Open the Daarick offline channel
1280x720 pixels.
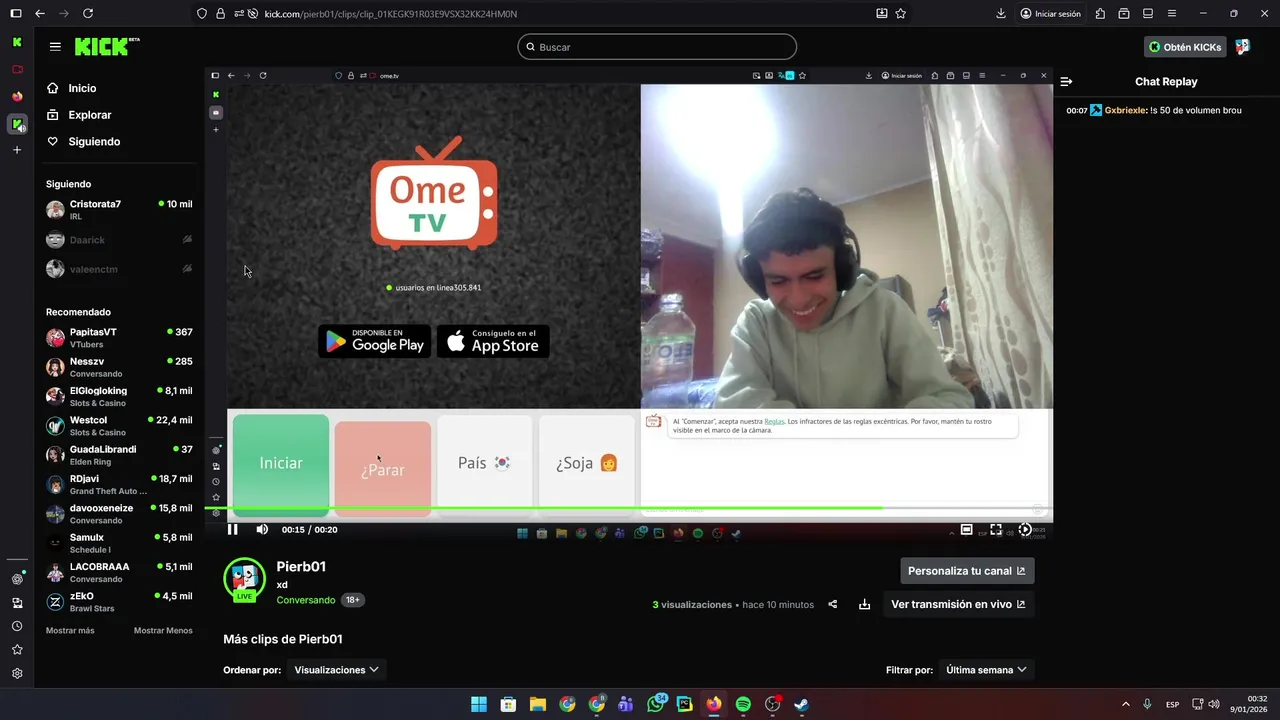(118, 240)
